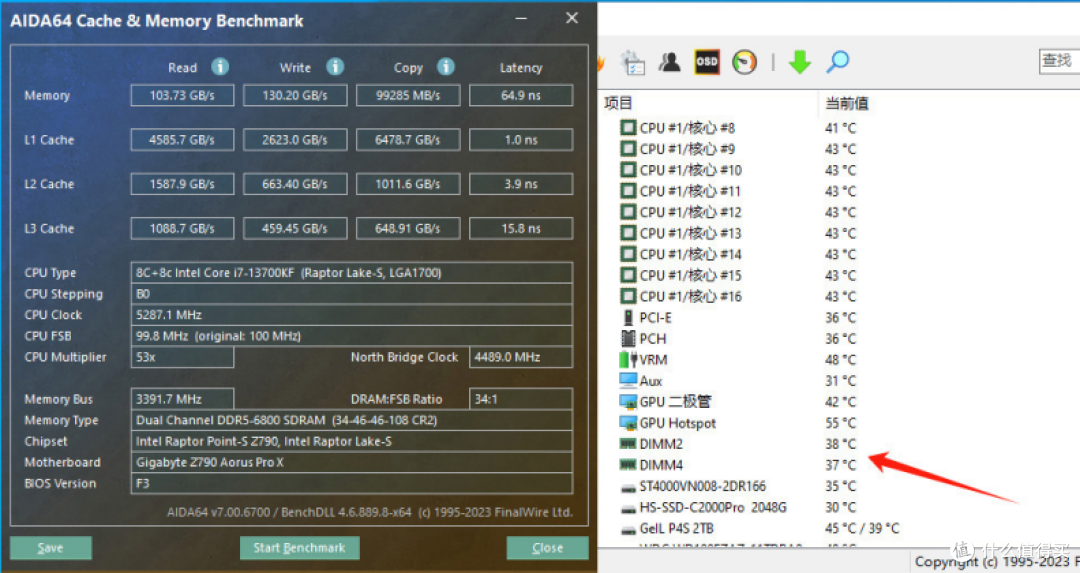Click the DIMM2 temperature 38 °C

tap(840, 444)
